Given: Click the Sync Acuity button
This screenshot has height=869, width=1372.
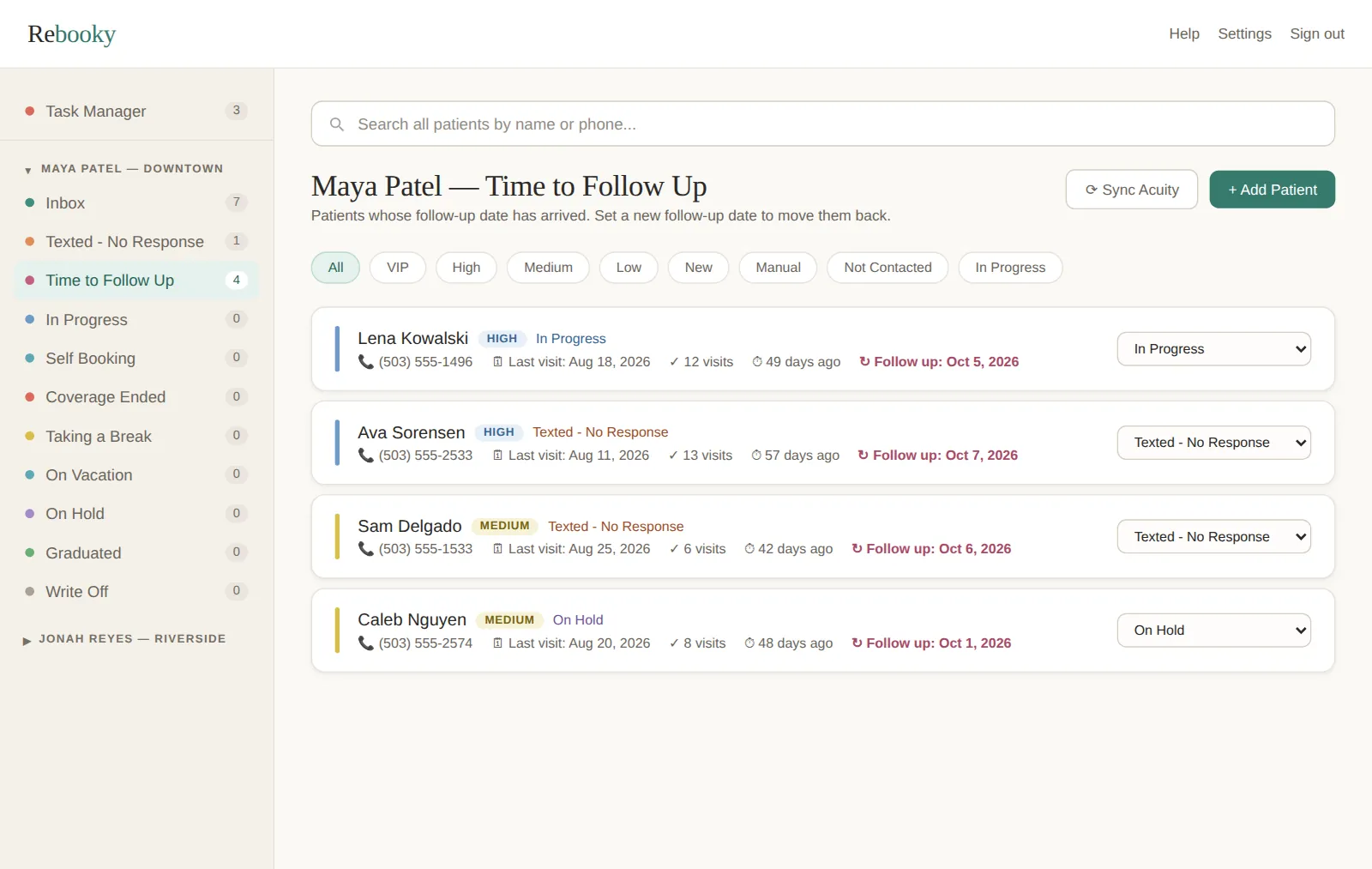Looking at the screenshot, I should point(1132,190).
